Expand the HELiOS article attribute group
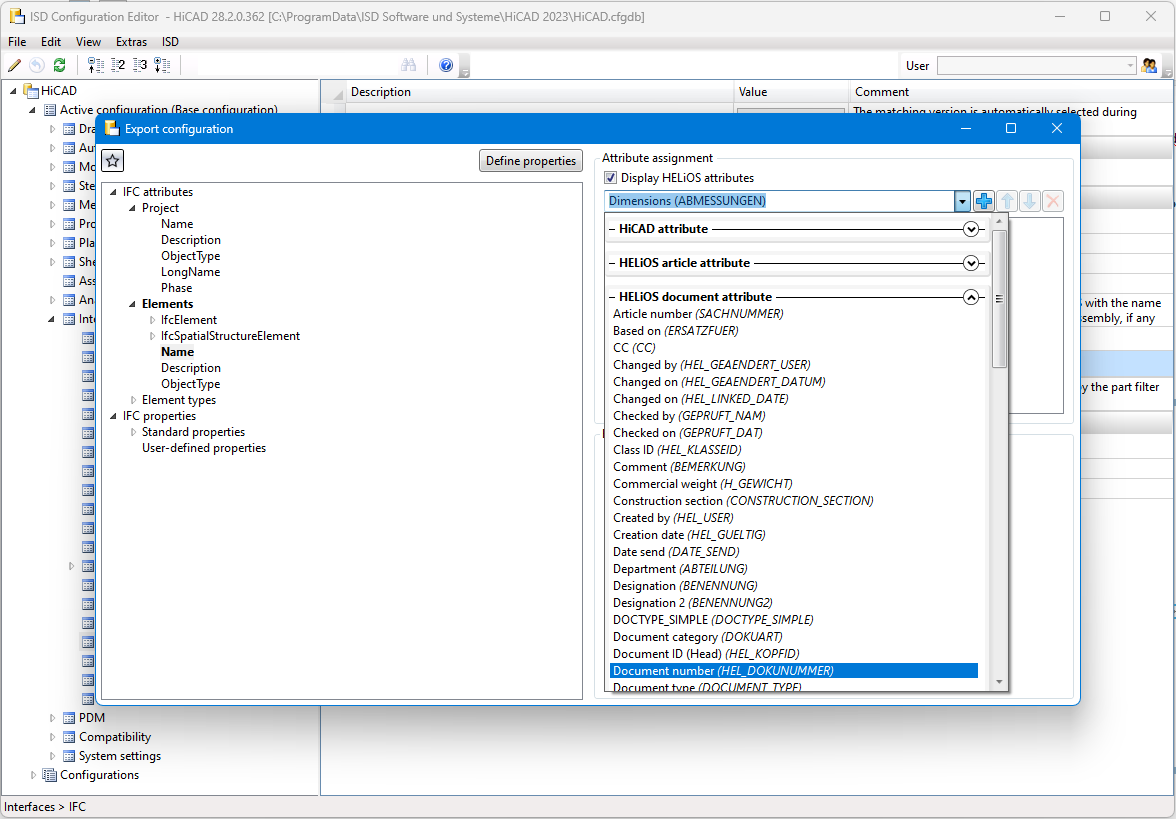This screenshot has height=819, width=1176. pyautogui.click(x=970, y=263)
